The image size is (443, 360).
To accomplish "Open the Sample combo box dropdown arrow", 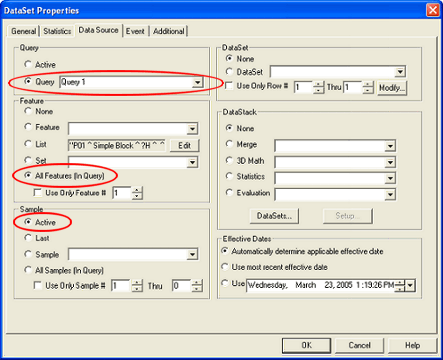I will [192, 255].
